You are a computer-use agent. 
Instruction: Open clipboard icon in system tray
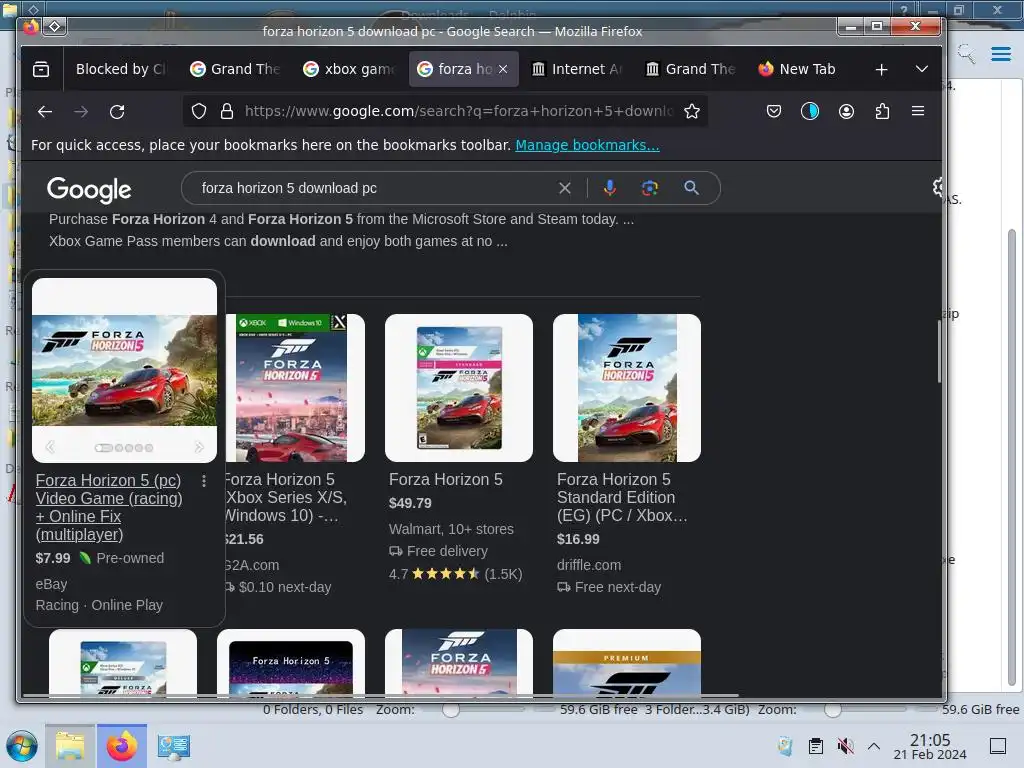coord(816,746)
